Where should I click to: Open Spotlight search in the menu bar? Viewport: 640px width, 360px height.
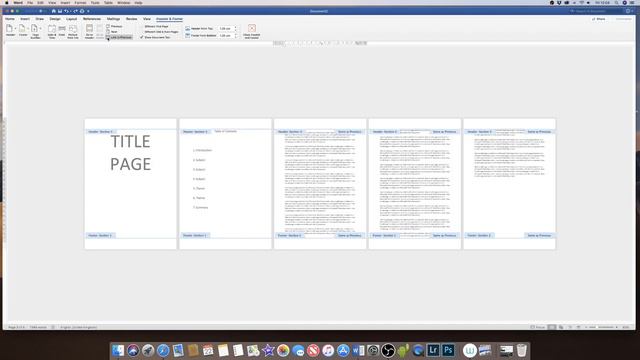point(616,3)
